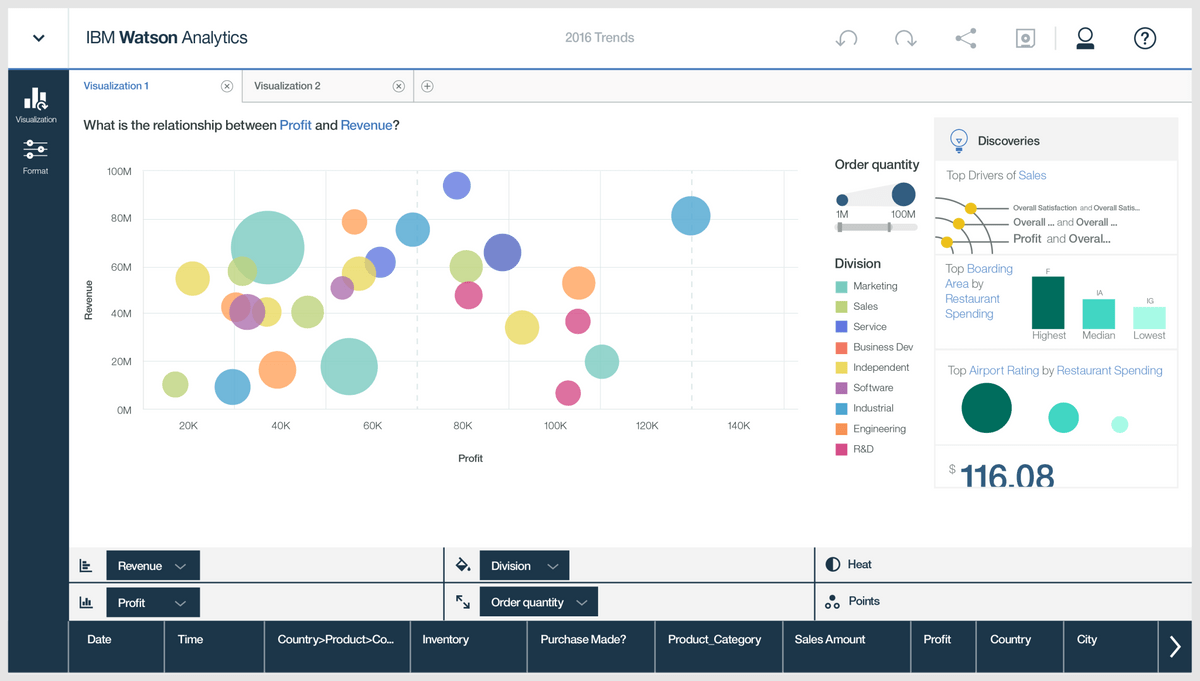
Task: Switch to the Visualization 1 tab
Action: 156,86
